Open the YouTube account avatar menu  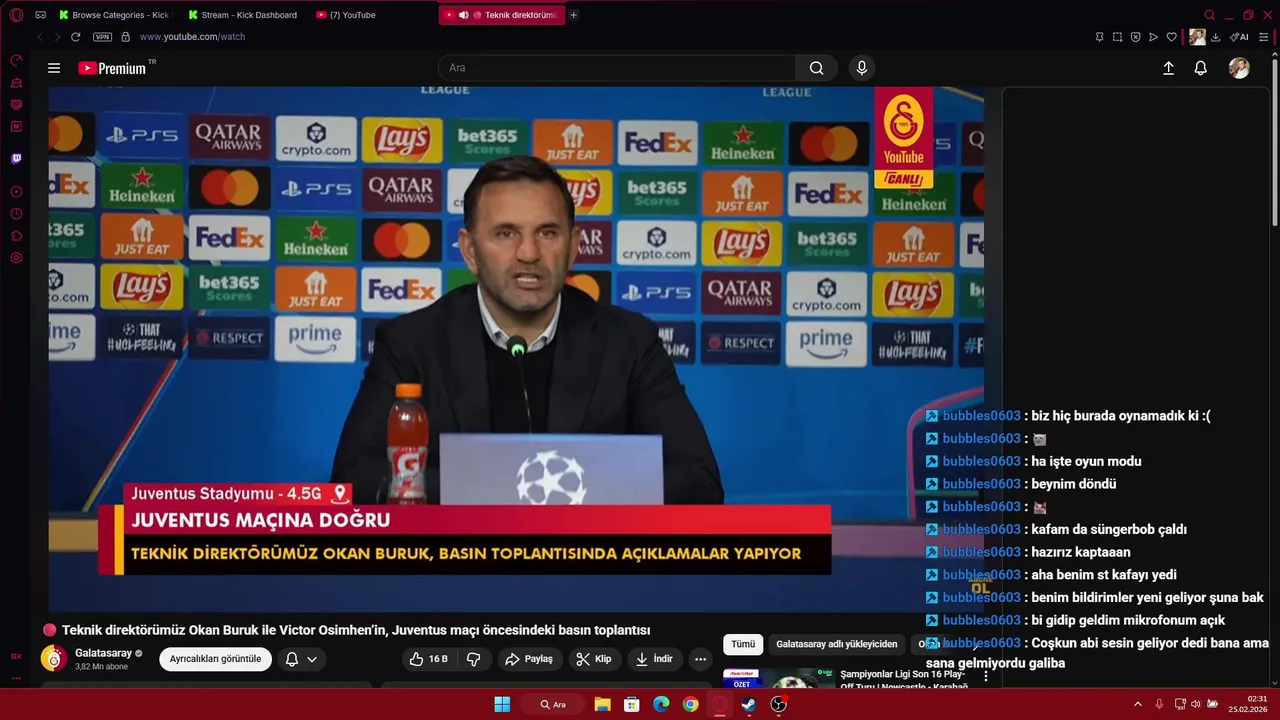click(1239, 68)
